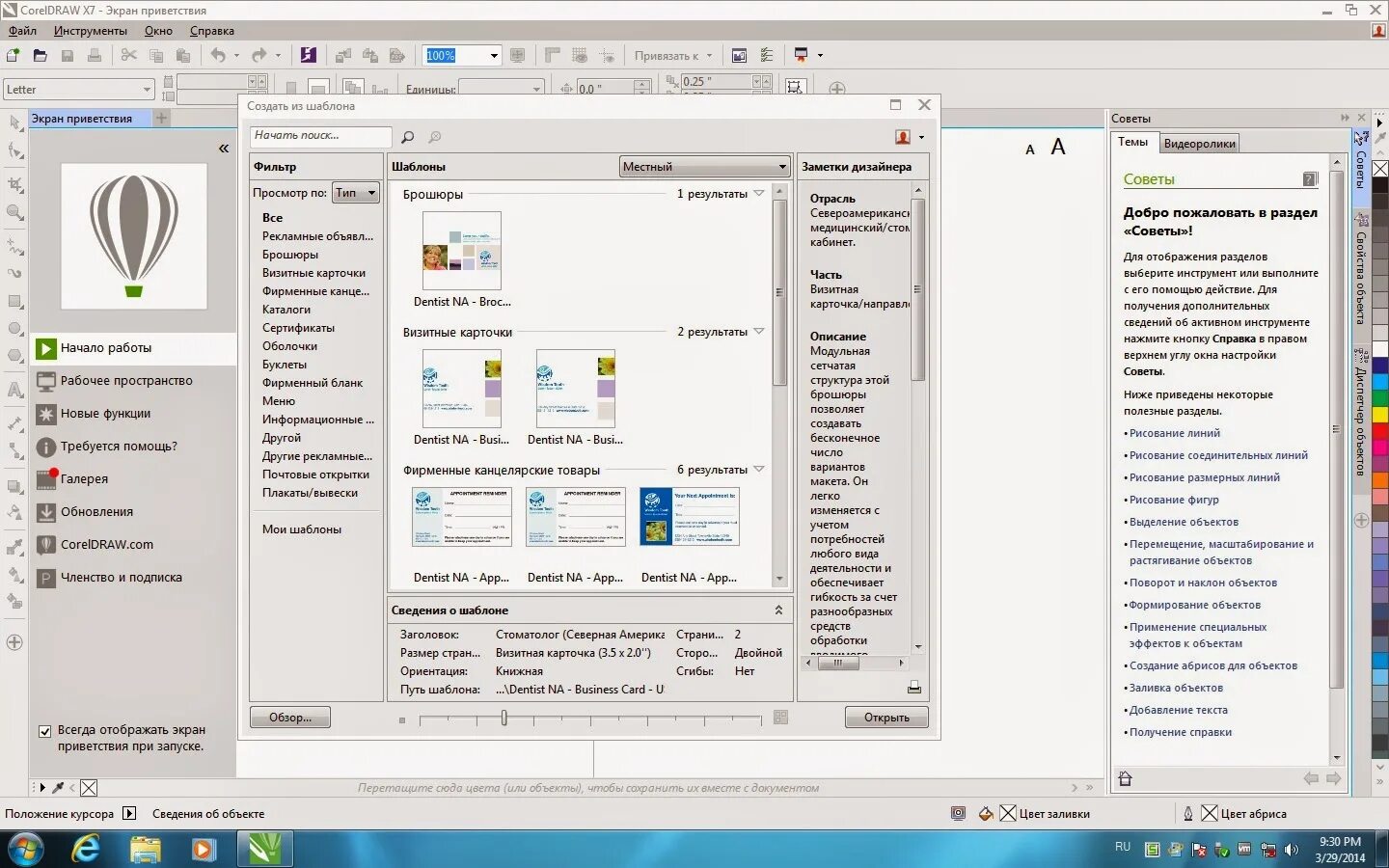Toggle 'always show welcome screen at startup' checkbox

tap(44, 731)
